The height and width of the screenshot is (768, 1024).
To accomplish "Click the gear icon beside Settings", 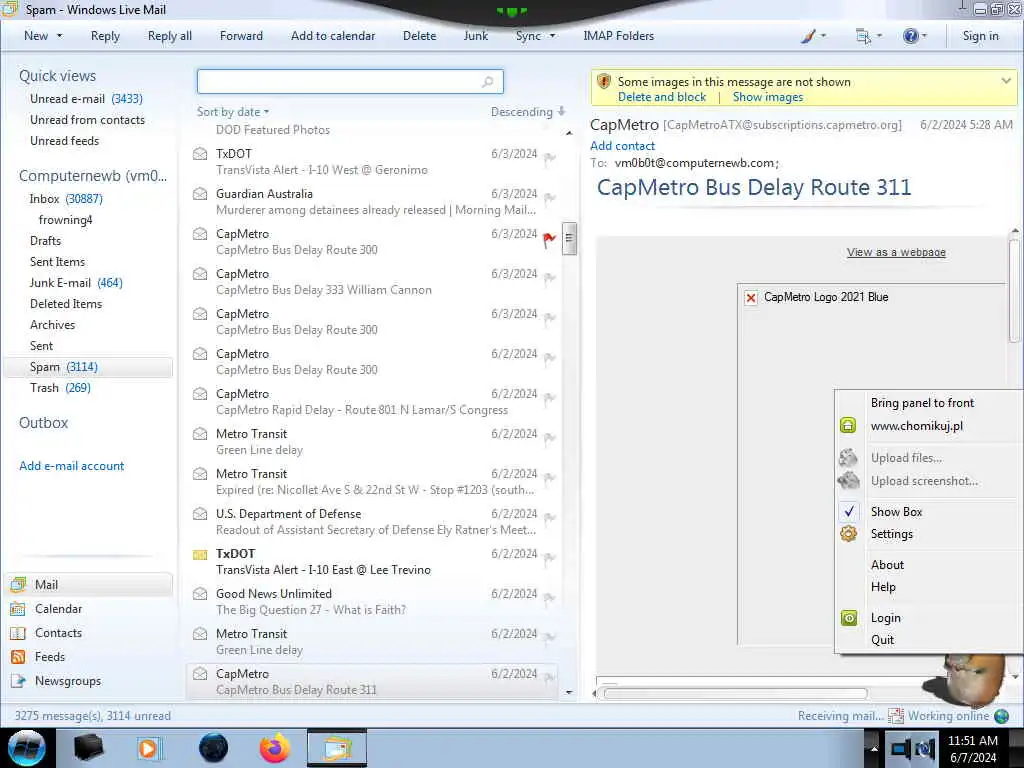I will [x=848, y=534].
